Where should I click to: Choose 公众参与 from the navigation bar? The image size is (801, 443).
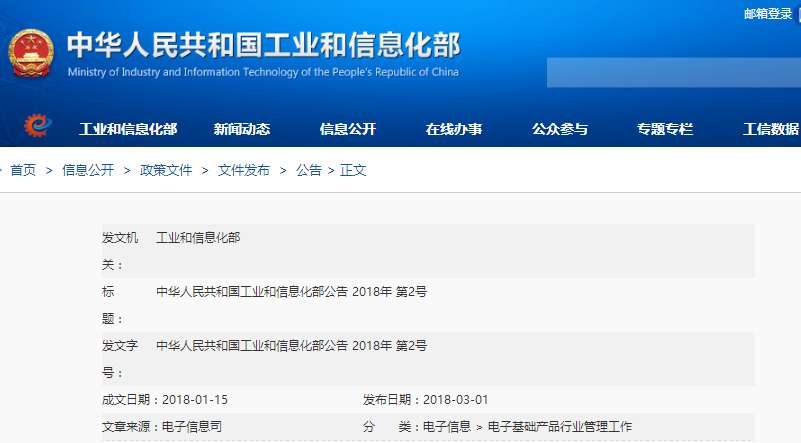pyautogui.click(x=559, y=129)
